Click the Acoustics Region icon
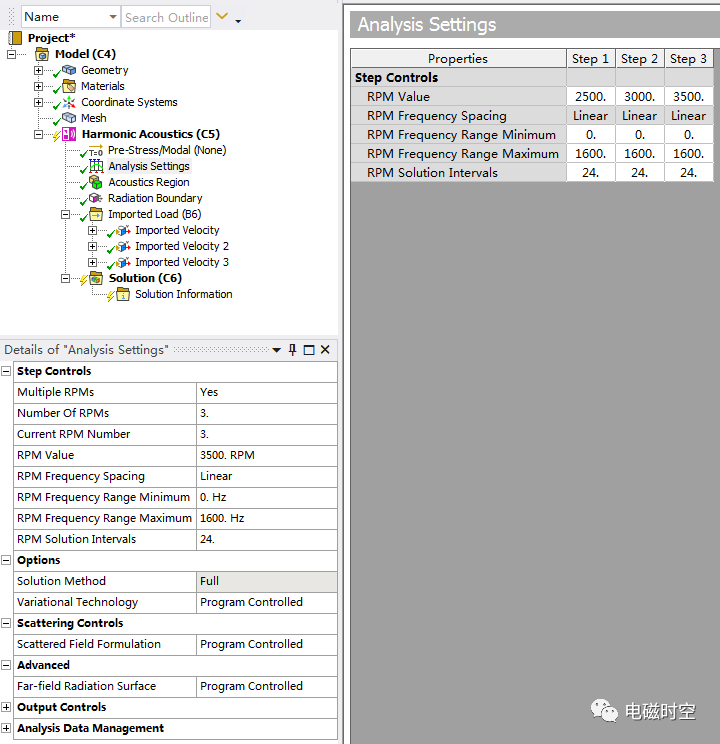Viewport: 720px width, 744px height. 96,182
